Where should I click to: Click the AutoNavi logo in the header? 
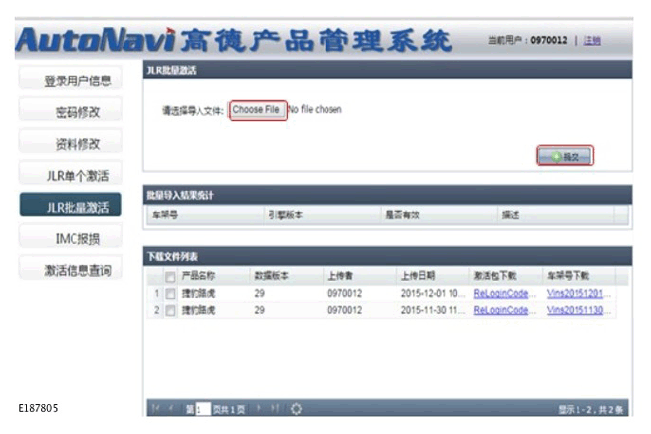click(95, 40)
